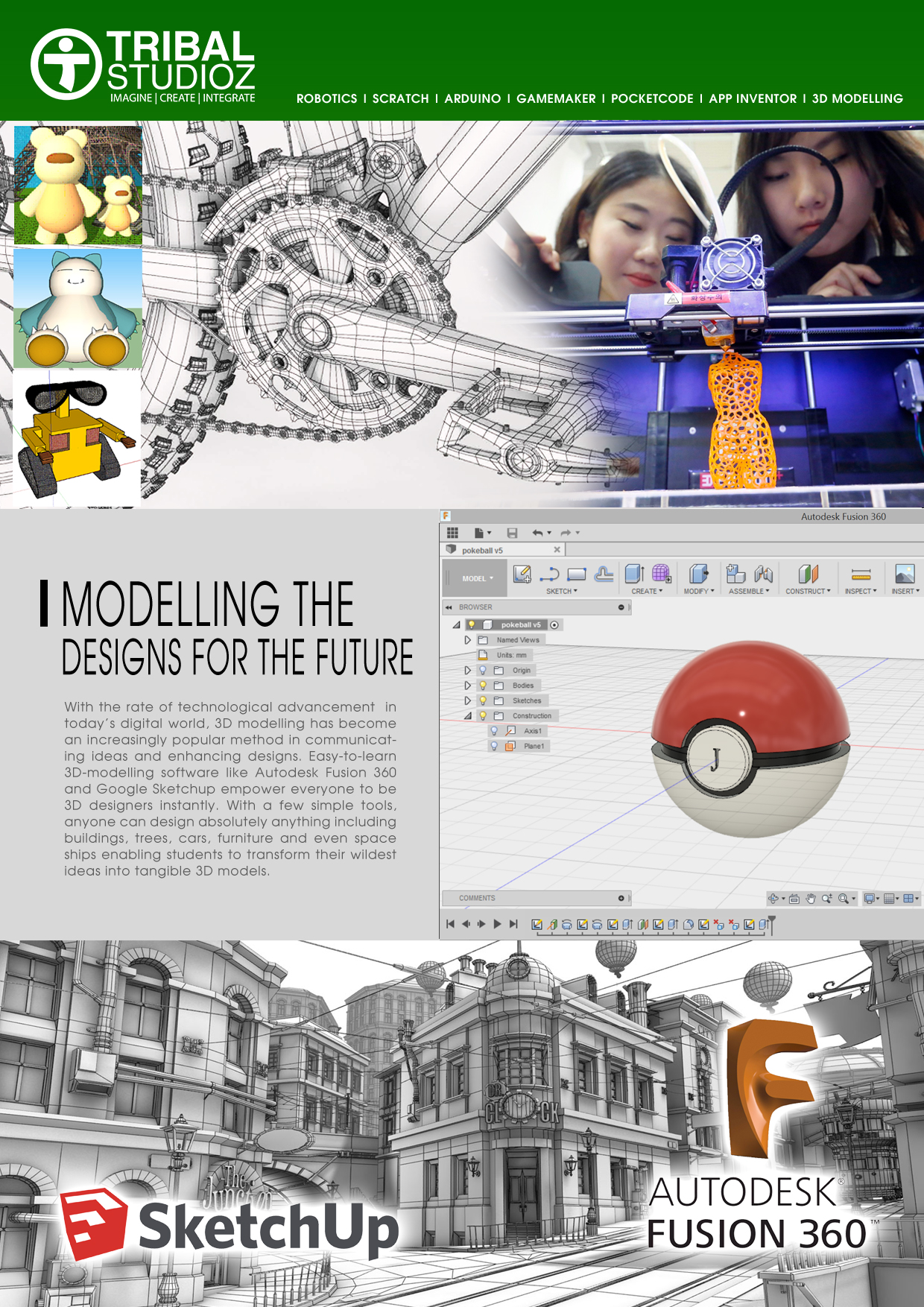Viewport: 924px width, 1307px height.
Task: Play the design timeline
Action: (497, 924)
